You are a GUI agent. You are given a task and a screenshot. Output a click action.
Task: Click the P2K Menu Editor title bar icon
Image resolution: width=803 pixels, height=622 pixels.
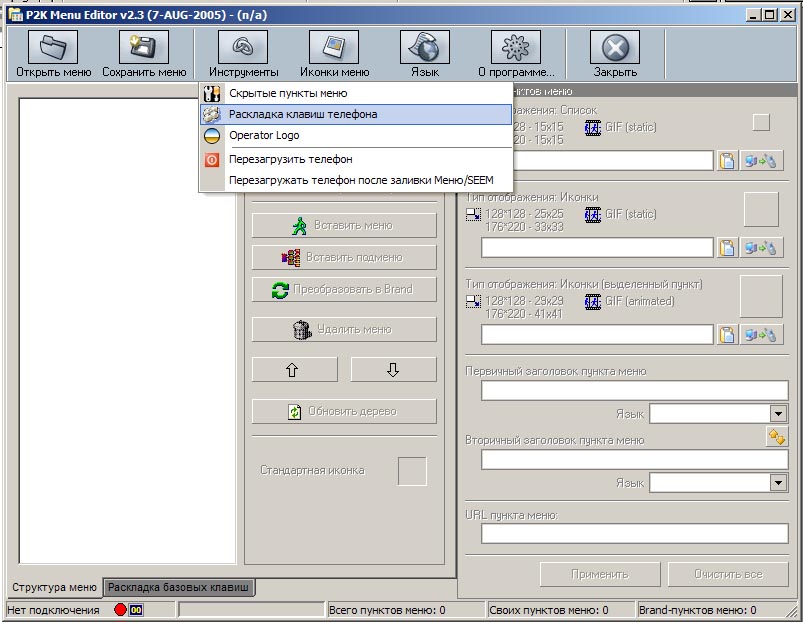coord(16,15)
